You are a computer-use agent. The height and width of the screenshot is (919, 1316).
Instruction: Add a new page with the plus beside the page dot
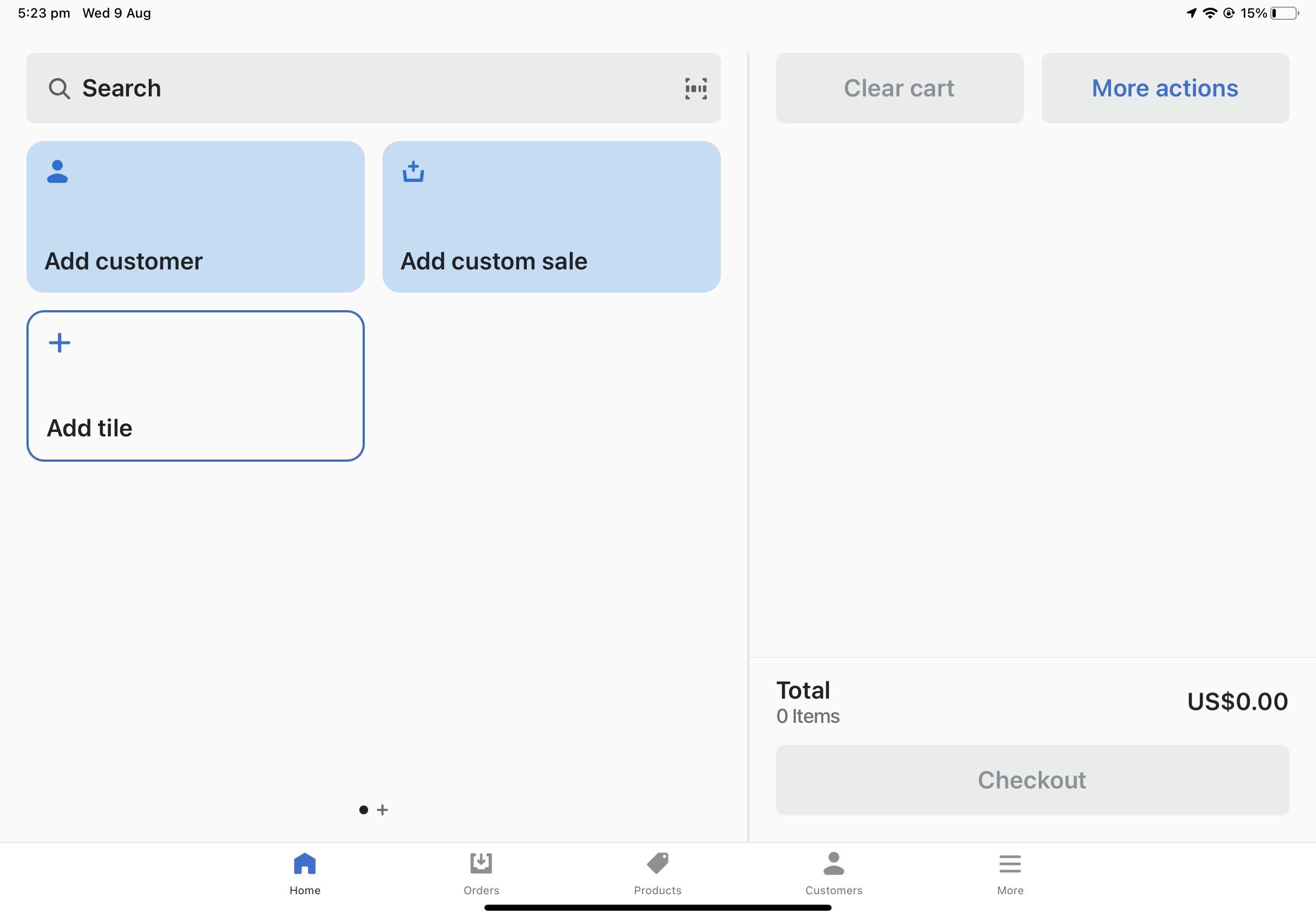pos(382,809)
